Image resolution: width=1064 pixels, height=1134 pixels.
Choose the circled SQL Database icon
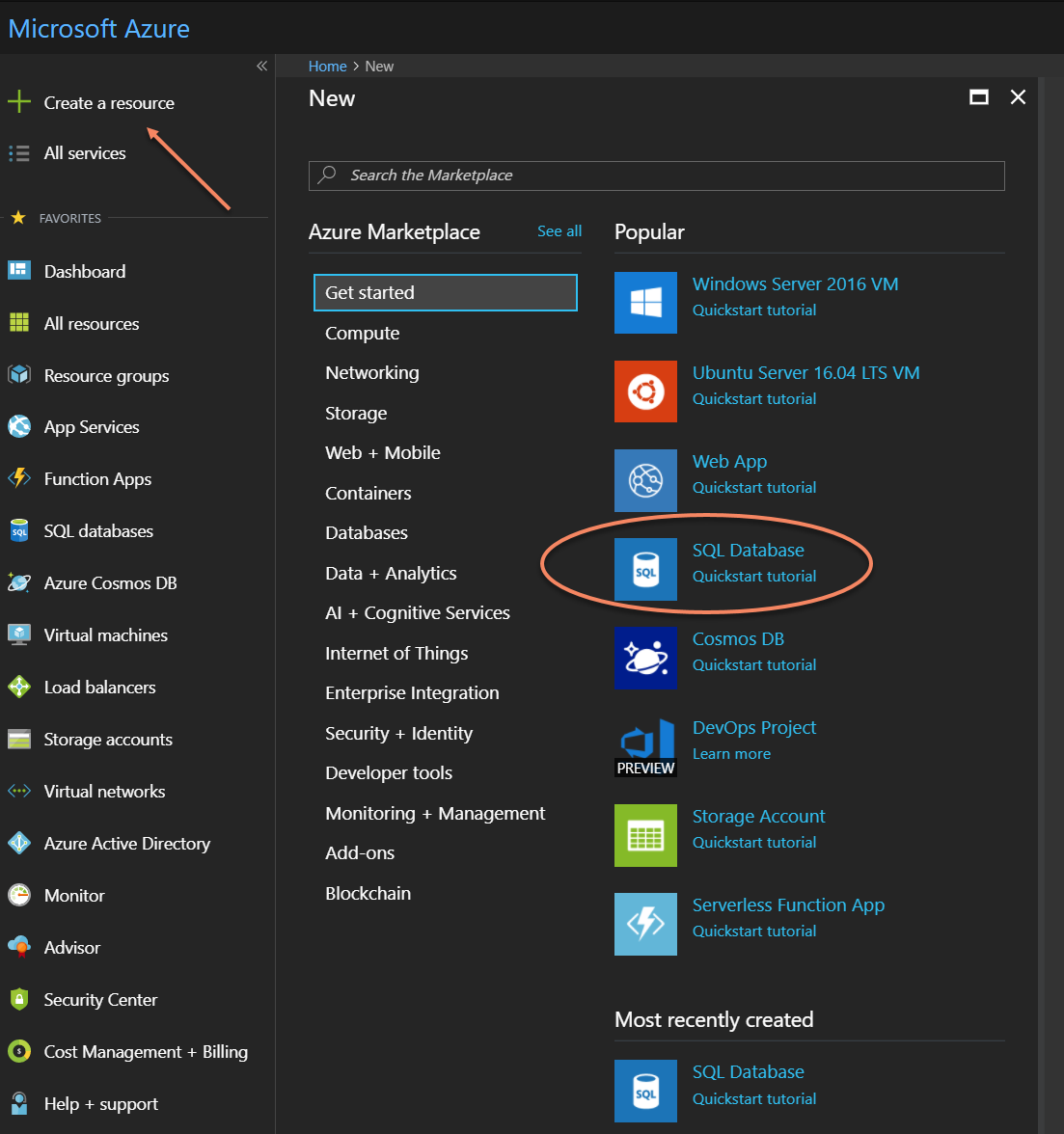tap(645, 569)
